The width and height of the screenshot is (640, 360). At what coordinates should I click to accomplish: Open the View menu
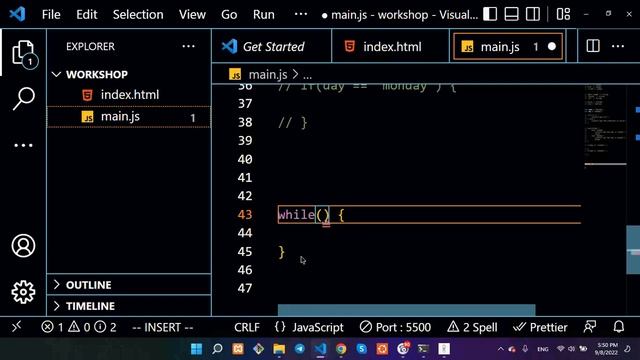(192, 15)
